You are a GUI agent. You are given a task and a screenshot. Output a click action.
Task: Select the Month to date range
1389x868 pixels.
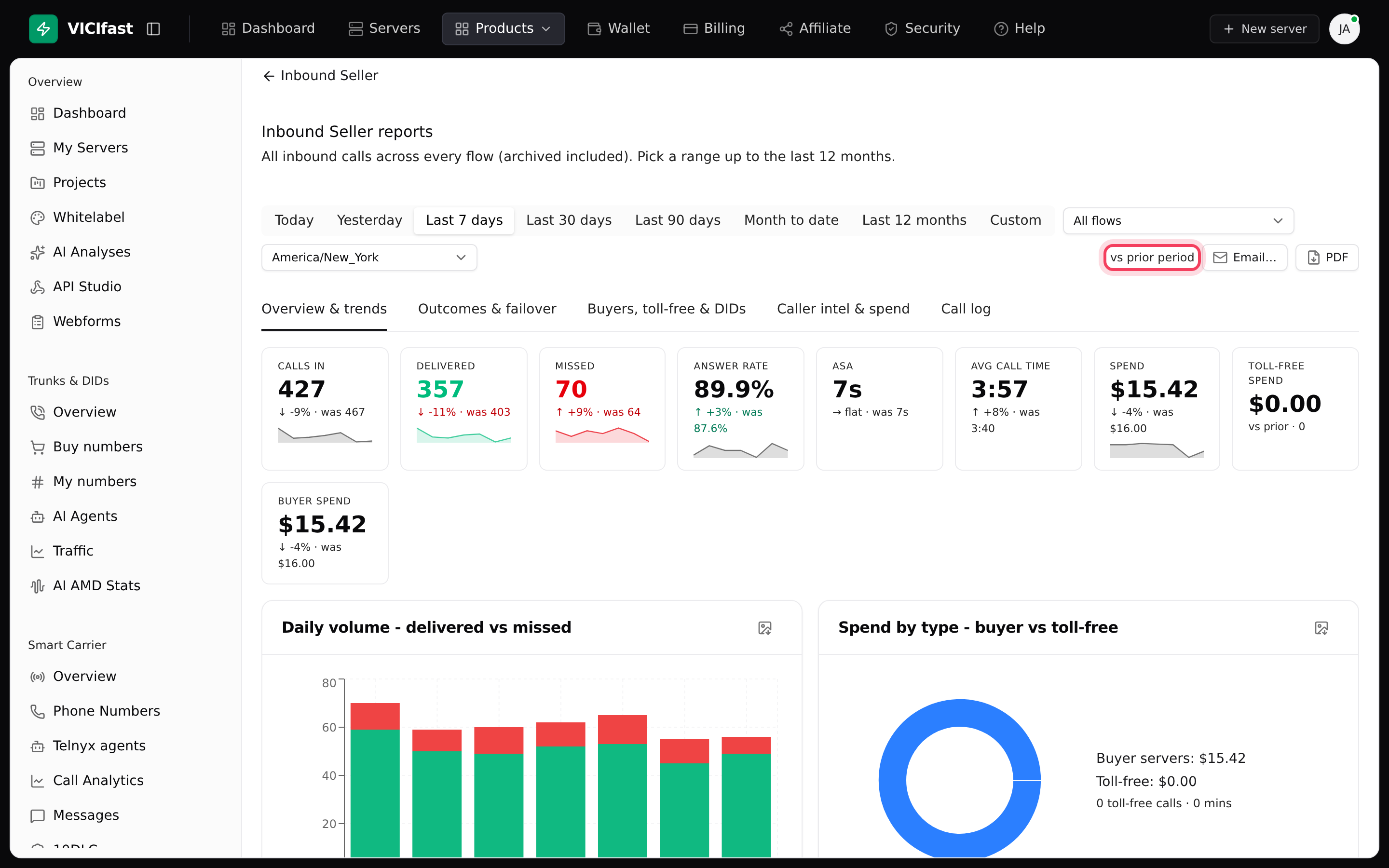click(x=791, y=220)
